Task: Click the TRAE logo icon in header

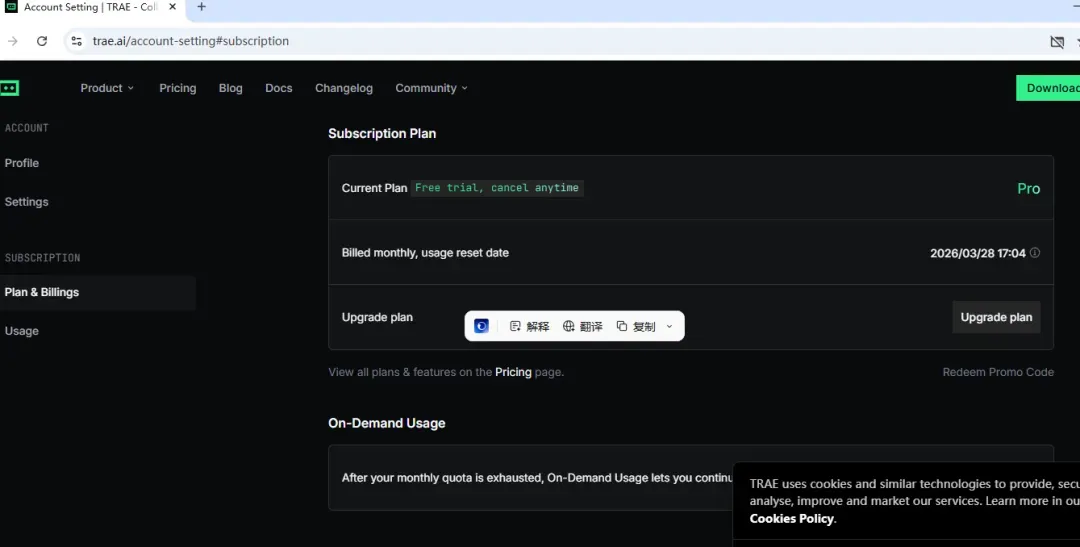Action: [x=10, y=88]
